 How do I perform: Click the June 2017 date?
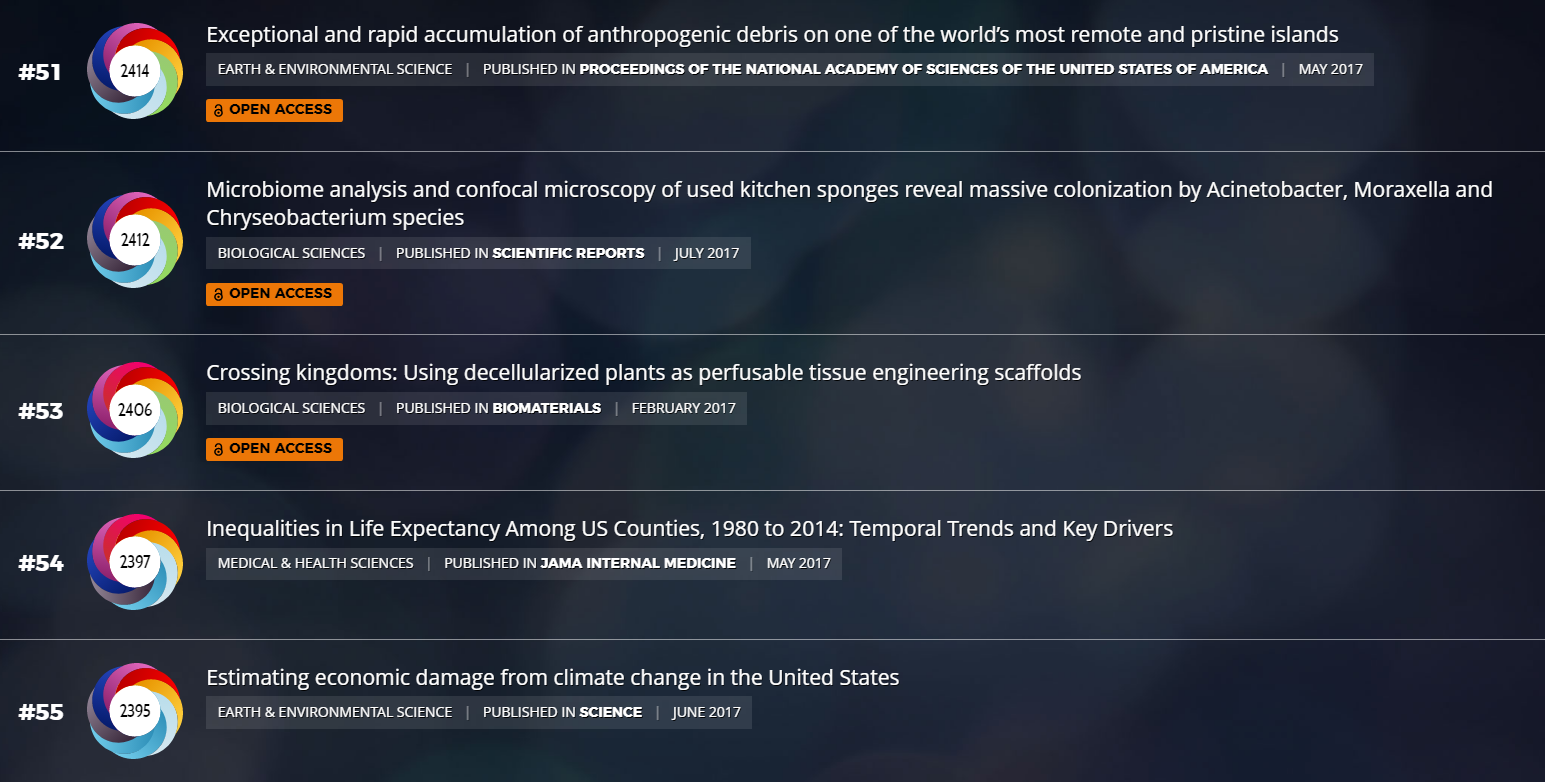(x=707, y=712)
